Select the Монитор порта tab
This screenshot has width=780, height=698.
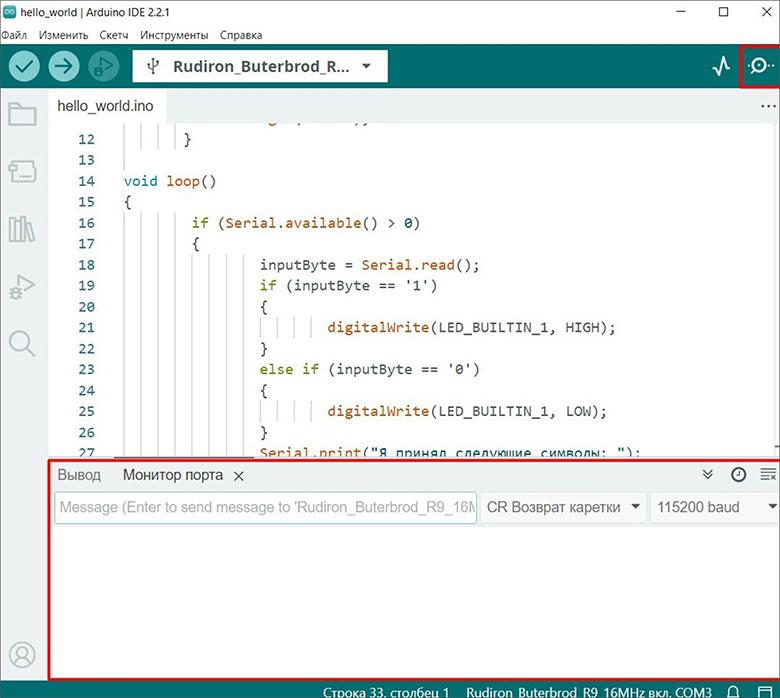coord(173,475)
